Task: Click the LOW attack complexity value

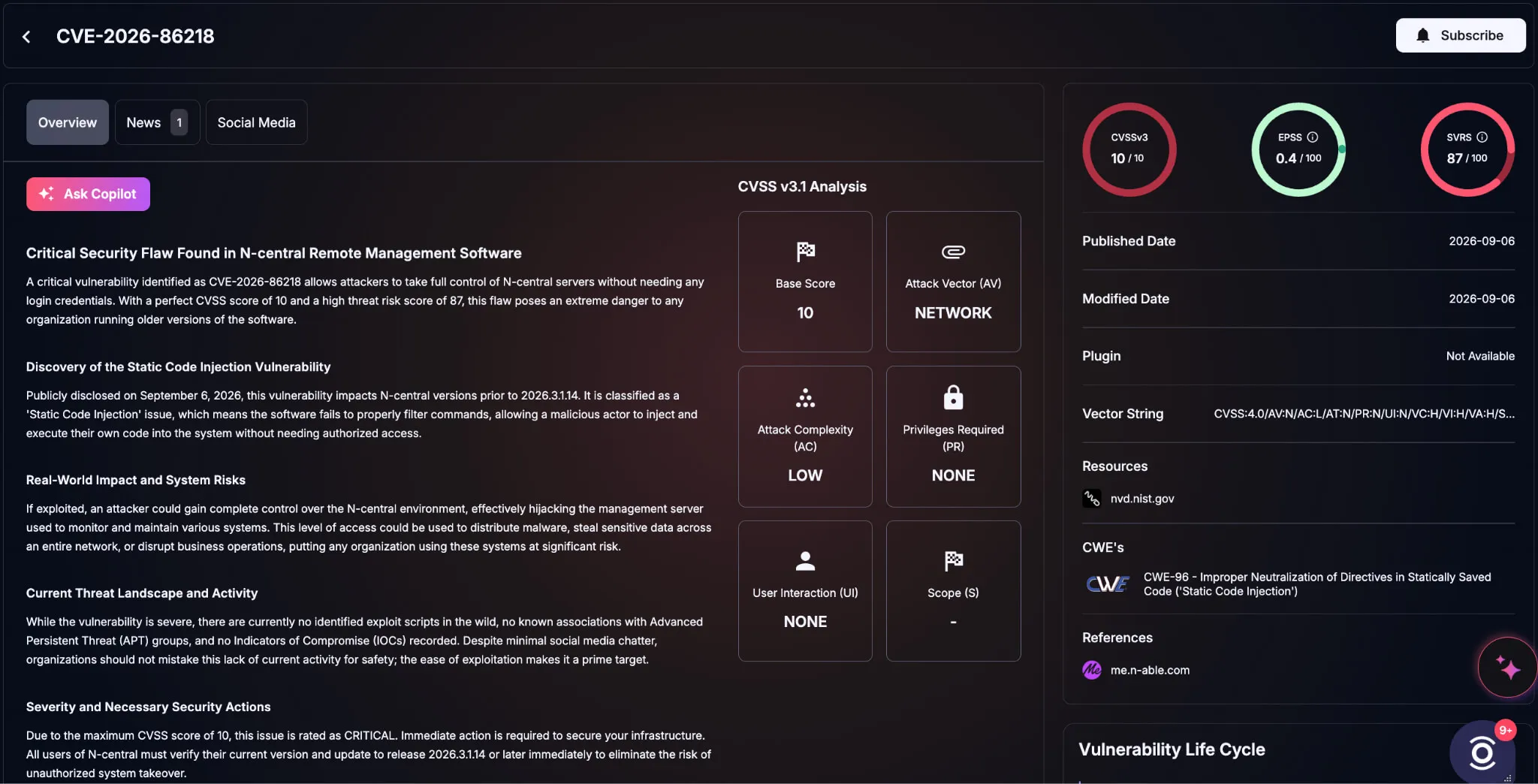Action: coord(805,475)
